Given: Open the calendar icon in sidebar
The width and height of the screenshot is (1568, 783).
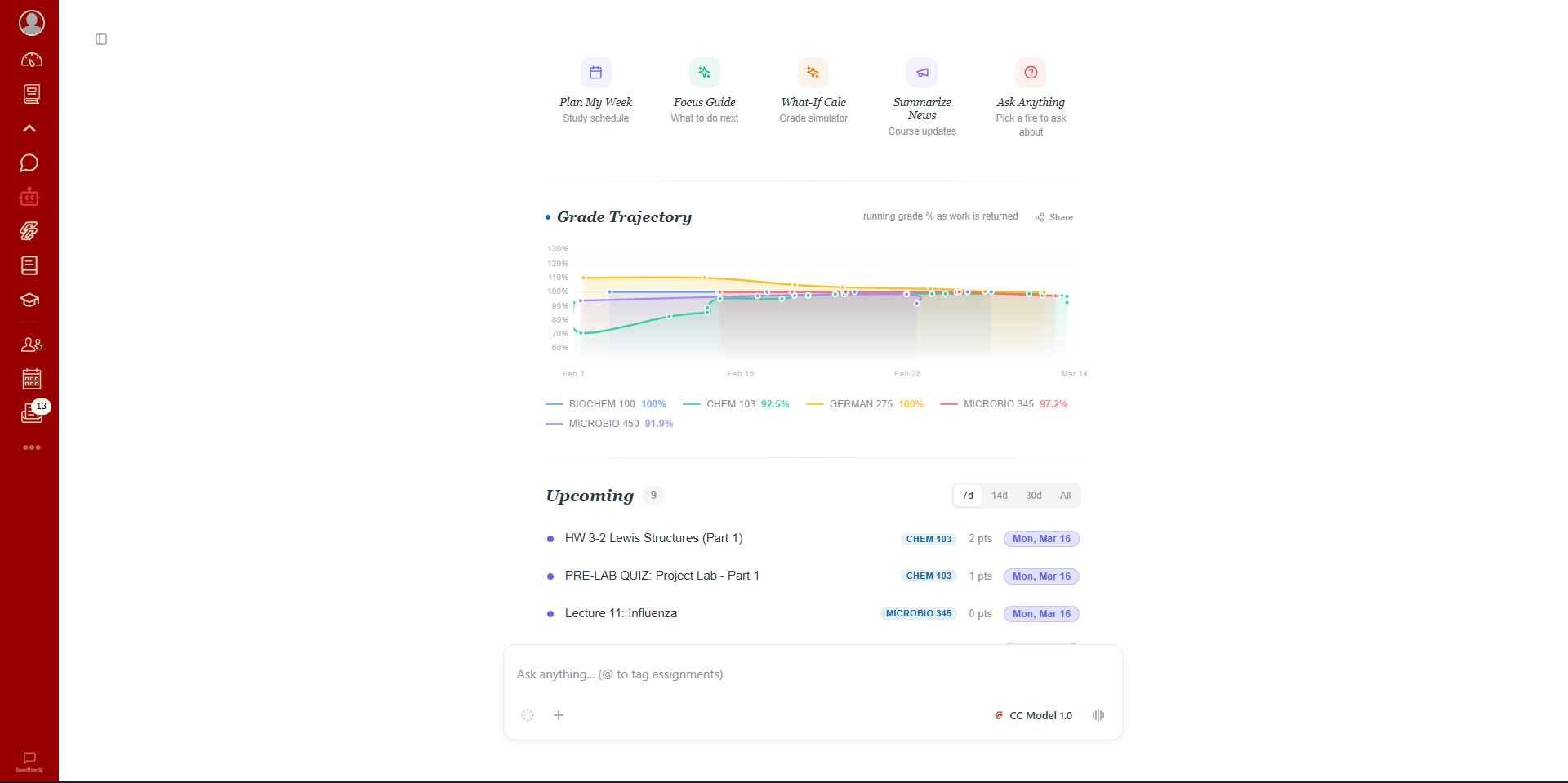Looking at the screenshot, I should coord(30,378).
